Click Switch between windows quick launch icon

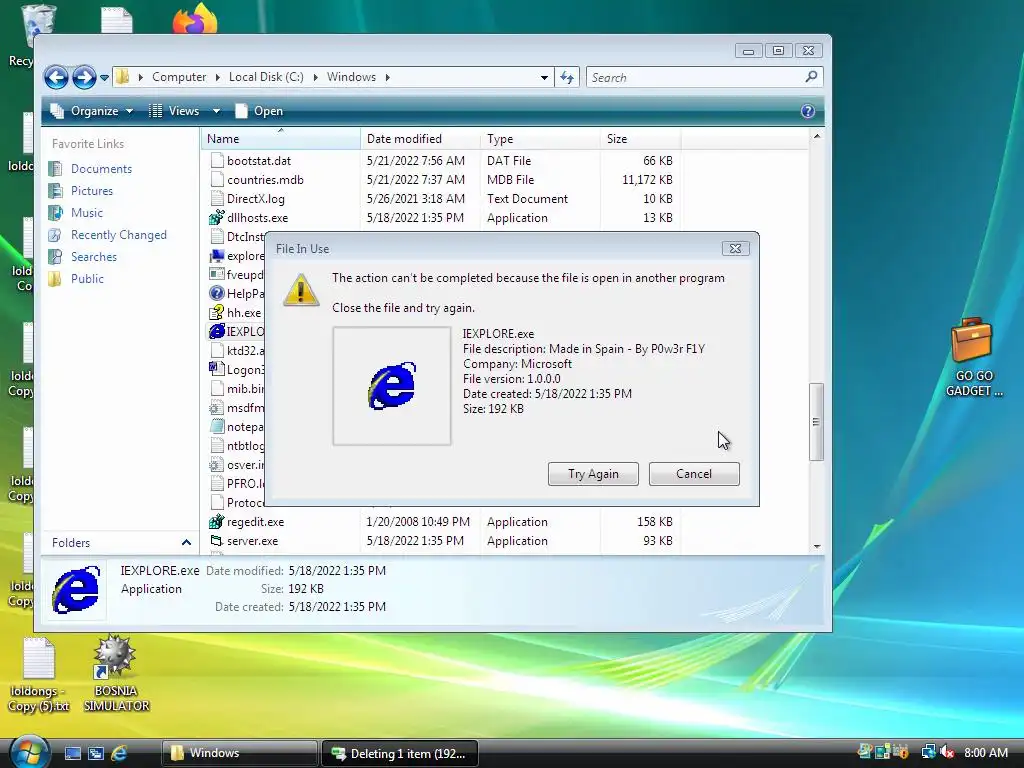(96, 753)
